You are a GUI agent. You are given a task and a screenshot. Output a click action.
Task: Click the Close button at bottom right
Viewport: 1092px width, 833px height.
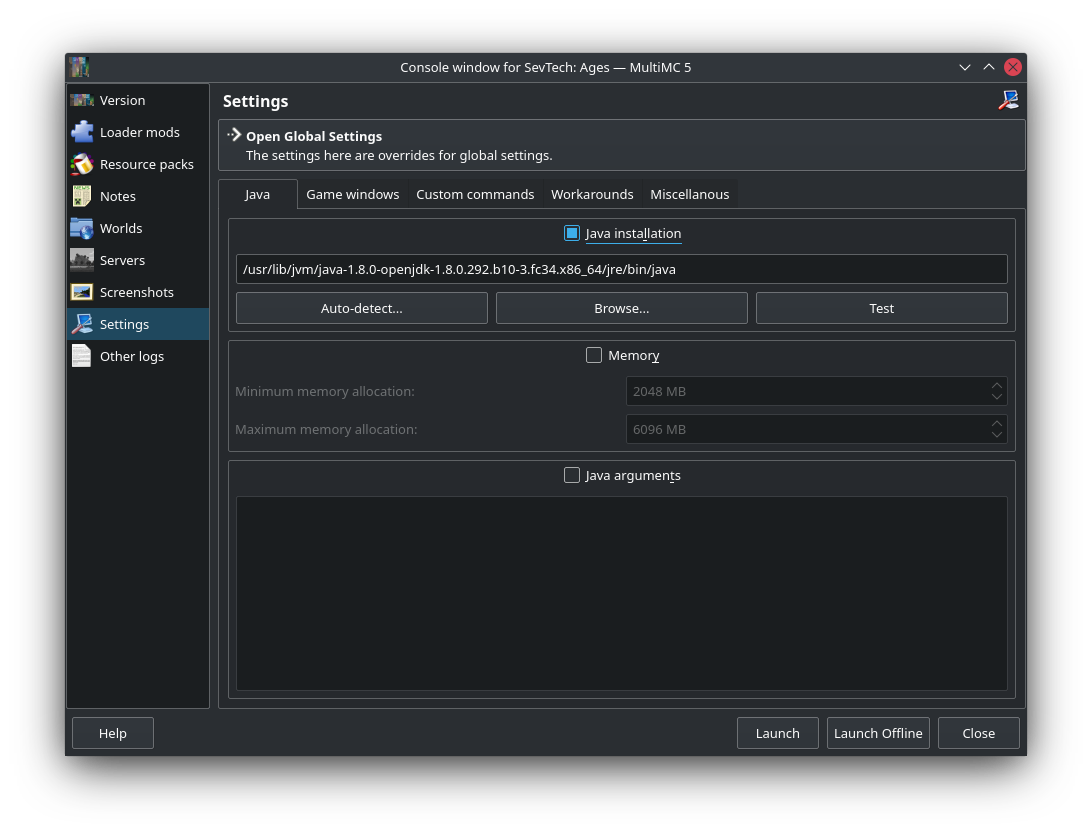pyautogui.click(x=978, y=733)
